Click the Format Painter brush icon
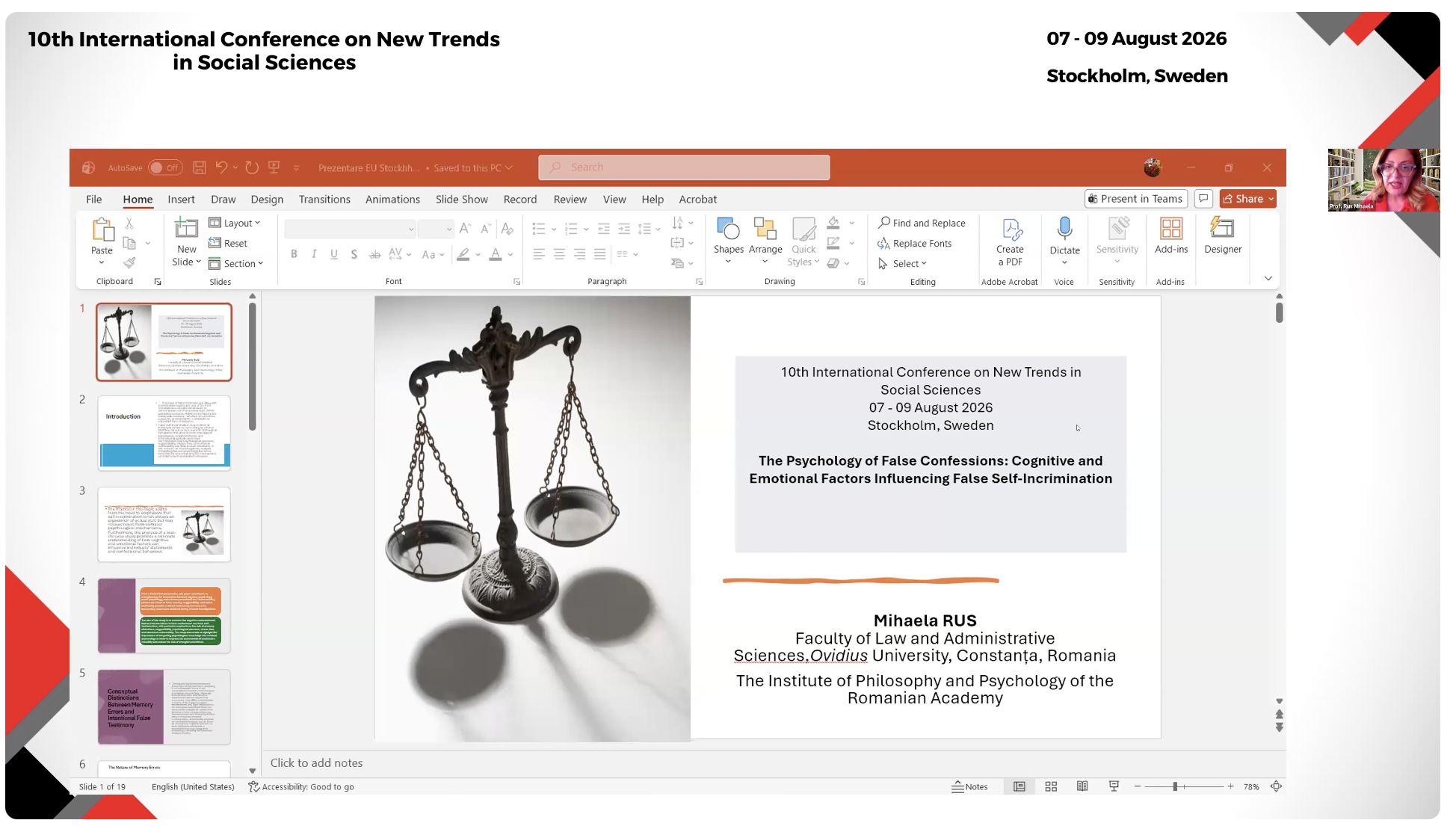The height and width of the screenshot is (829, 1456). (x=129, y=263)
